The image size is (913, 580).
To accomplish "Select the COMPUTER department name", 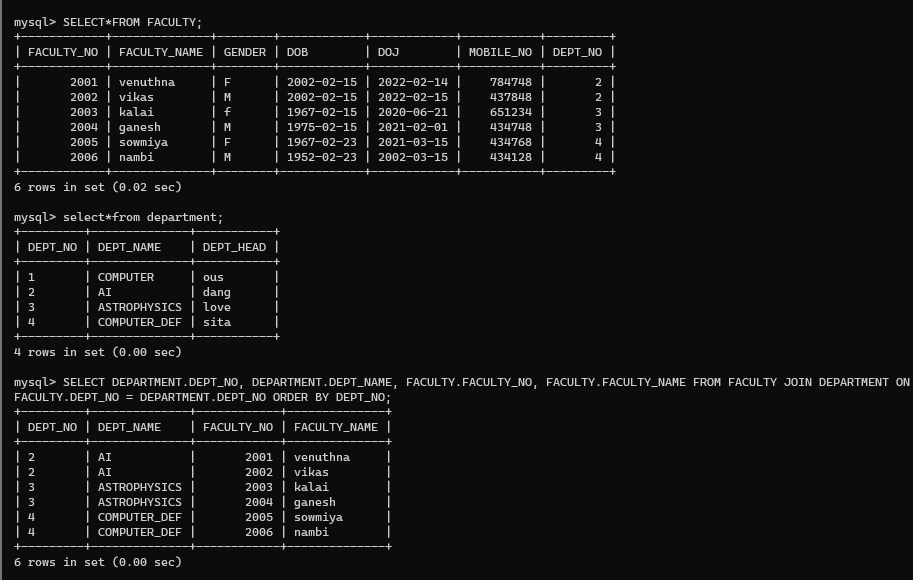I will coord(129,277).
